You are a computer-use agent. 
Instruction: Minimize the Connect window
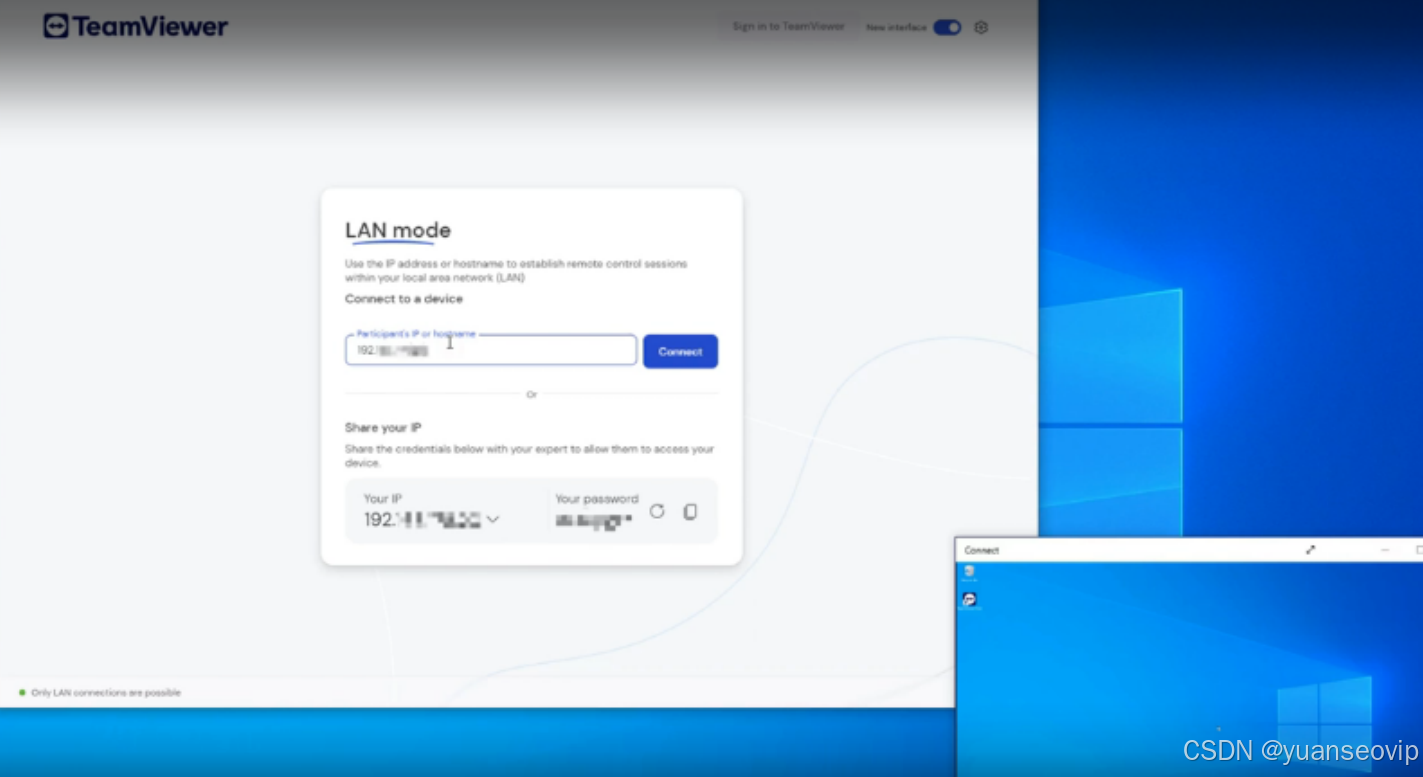pyautogui.click(x=1385, y=550)
